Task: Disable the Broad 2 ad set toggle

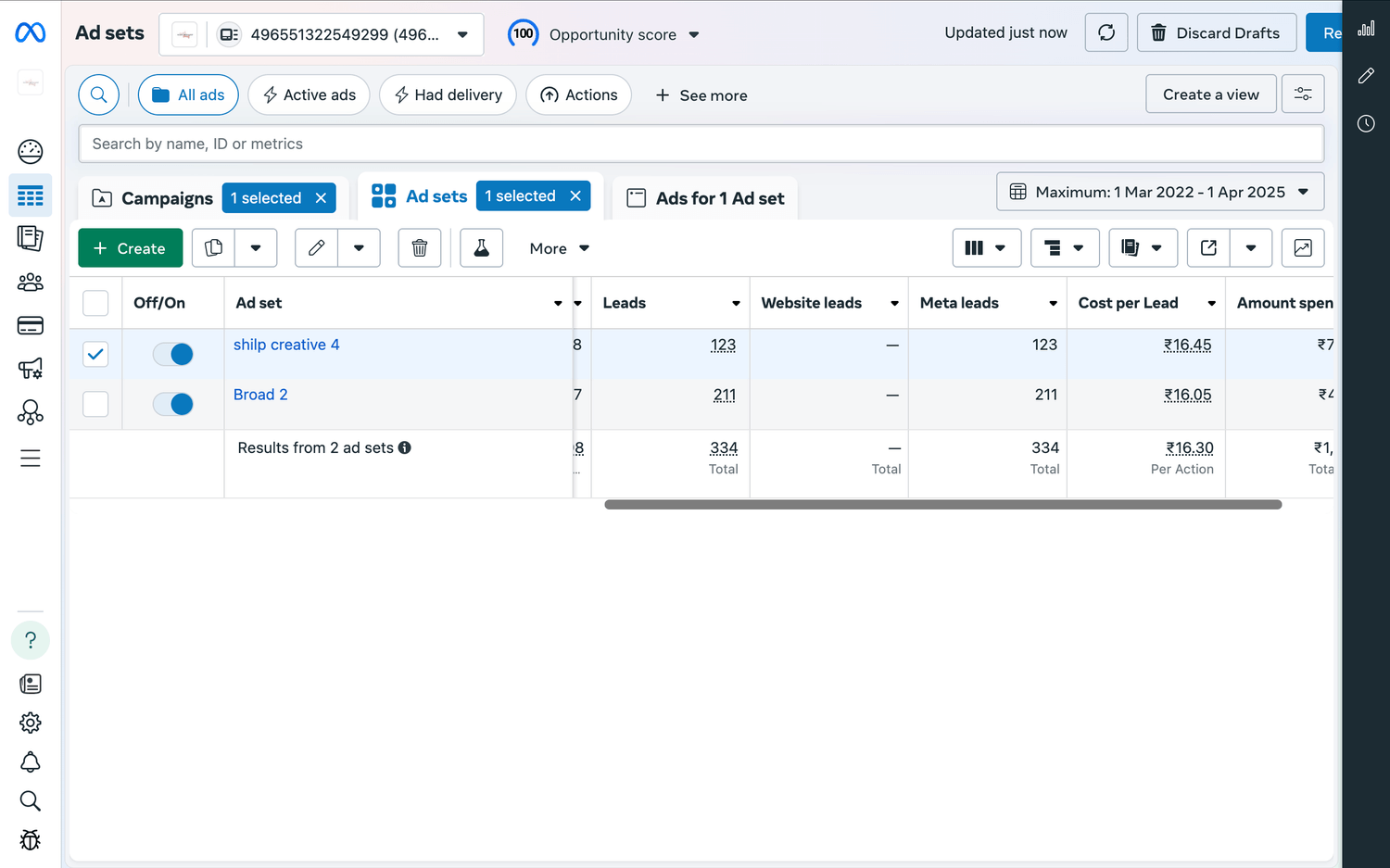Action: pos(173,404)
